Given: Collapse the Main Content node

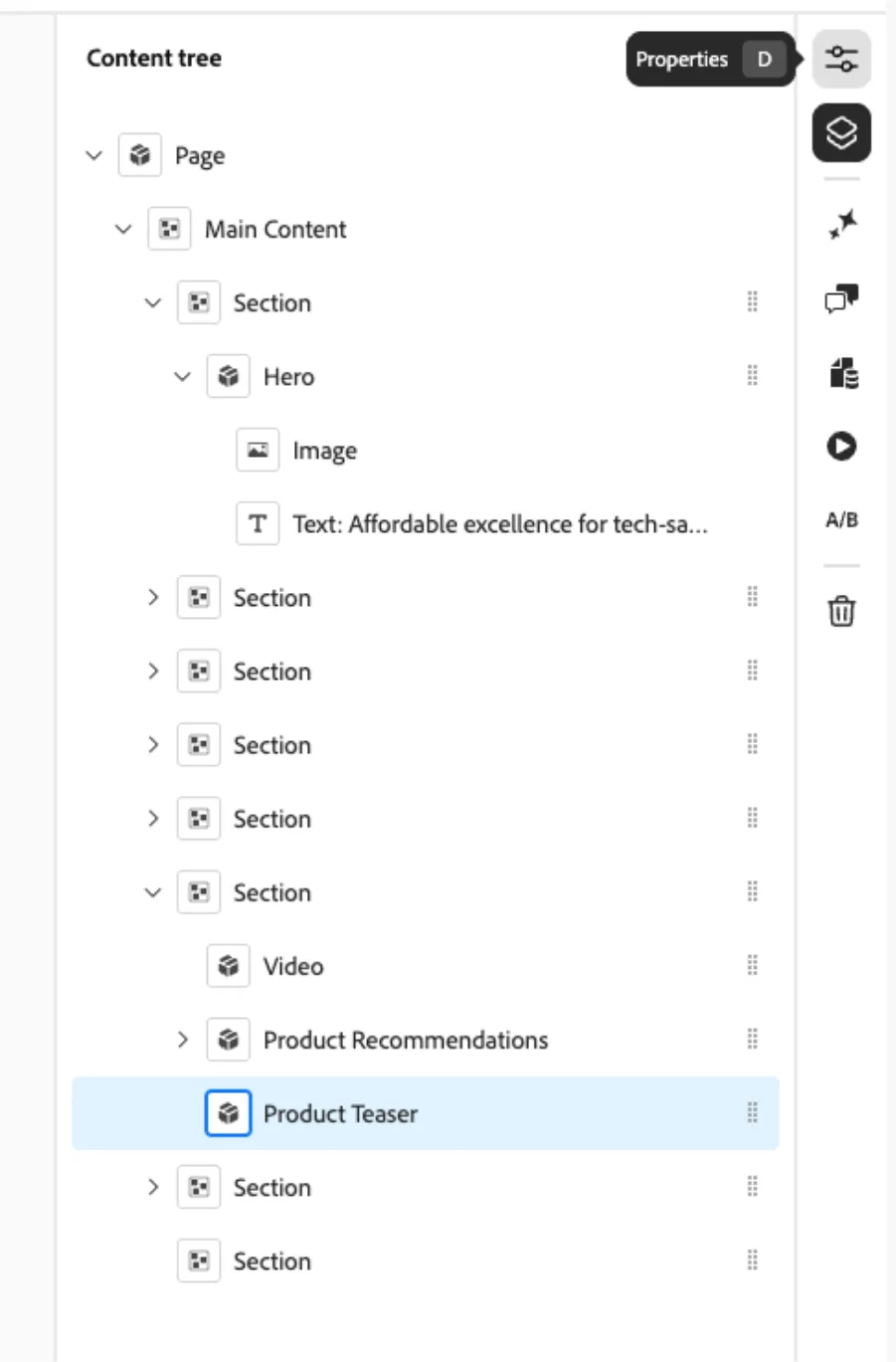Looking at the screenshot, I should tap(123, 229).
